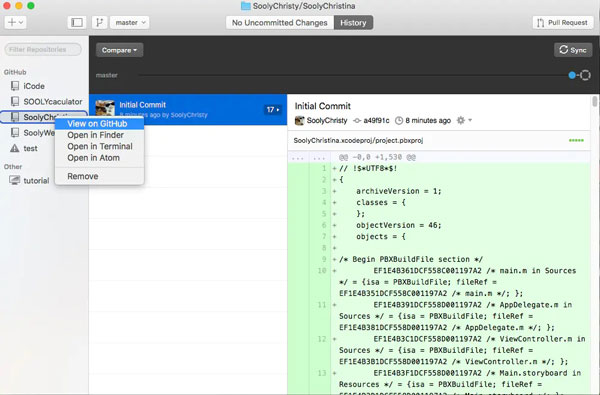Click the warning icon beside test
The height and width of the screenshot is (395, 600).
coord(15,148)
